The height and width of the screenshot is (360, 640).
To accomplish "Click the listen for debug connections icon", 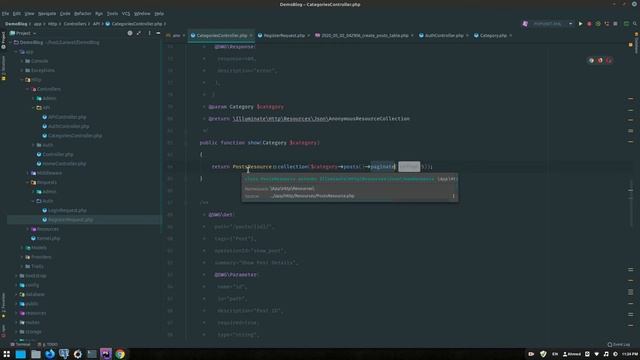I will 607,24.
